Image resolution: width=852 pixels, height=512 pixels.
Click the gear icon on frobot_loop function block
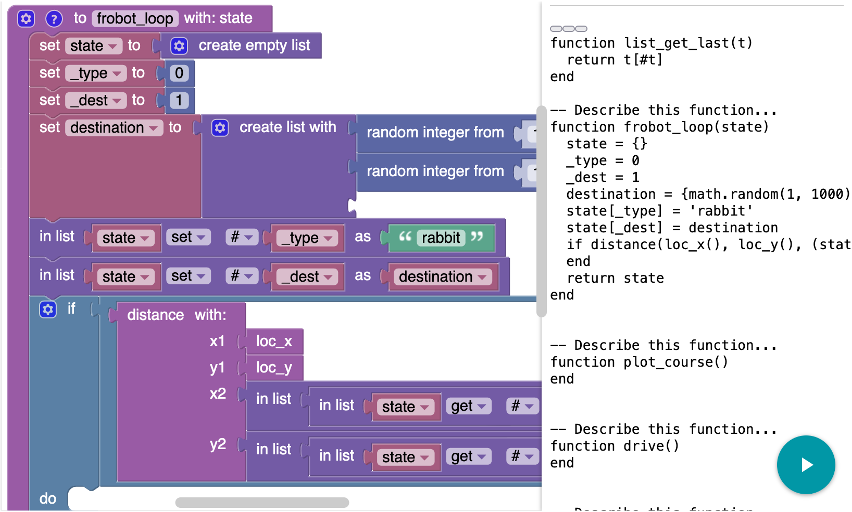[26, 18]
